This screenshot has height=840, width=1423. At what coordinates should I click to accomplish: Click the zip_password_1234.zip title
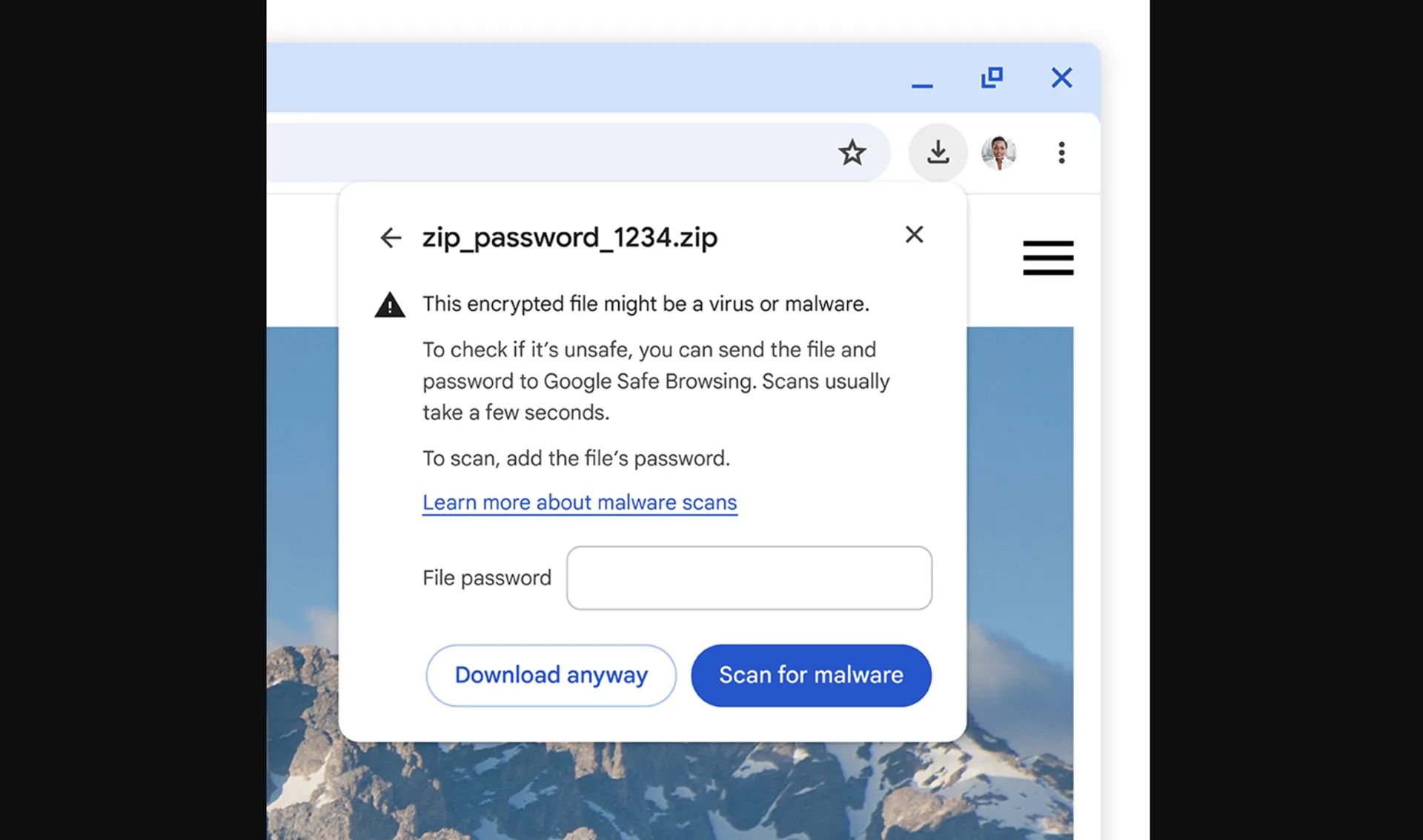569,238
